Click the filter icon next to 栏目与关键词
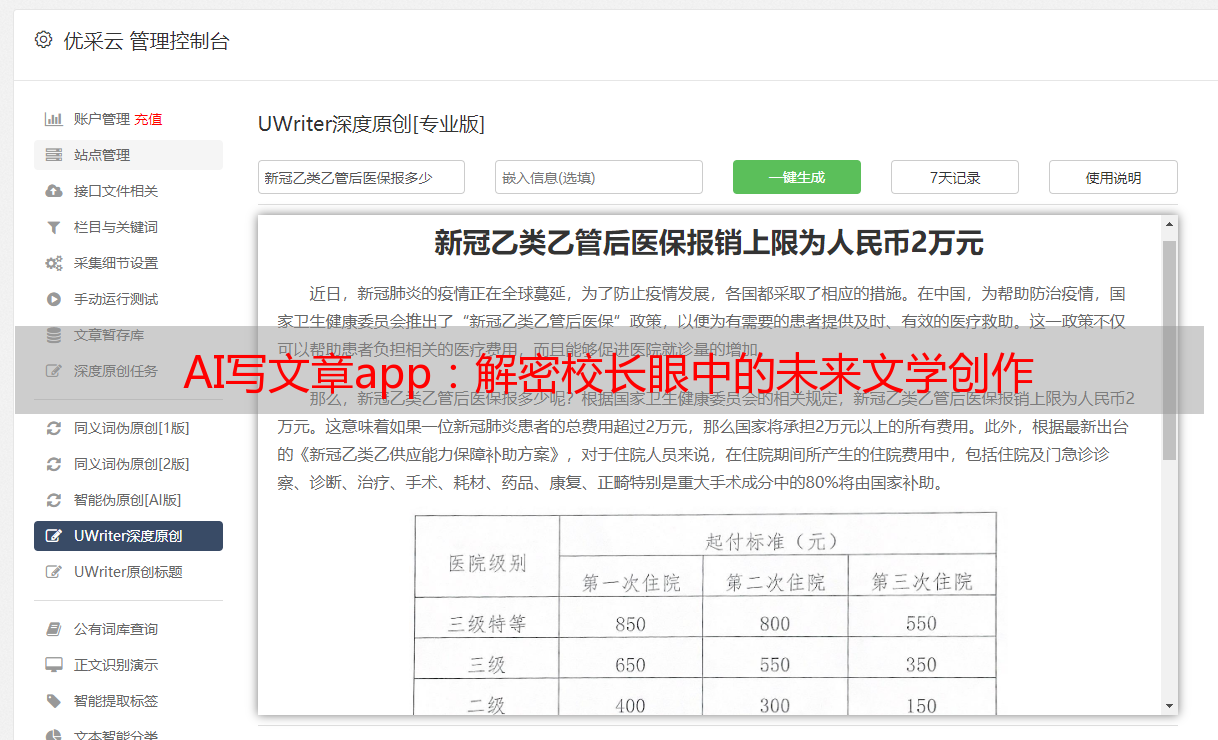1218x740 pixels. (53, 227)
